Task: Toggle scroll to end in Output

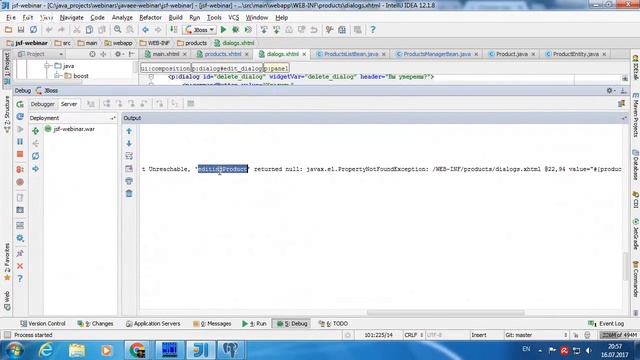Action: pos(129,169)
